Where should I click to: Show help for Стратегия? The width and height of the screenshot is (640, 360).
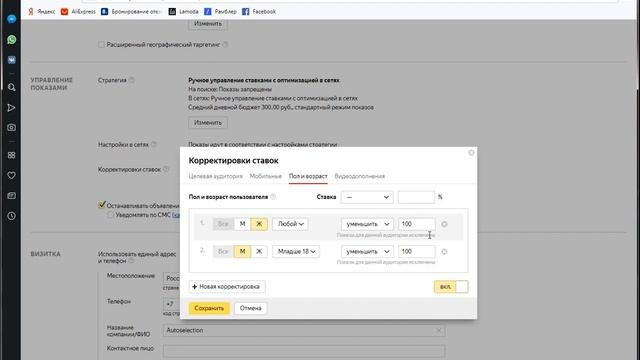[132, 80]
